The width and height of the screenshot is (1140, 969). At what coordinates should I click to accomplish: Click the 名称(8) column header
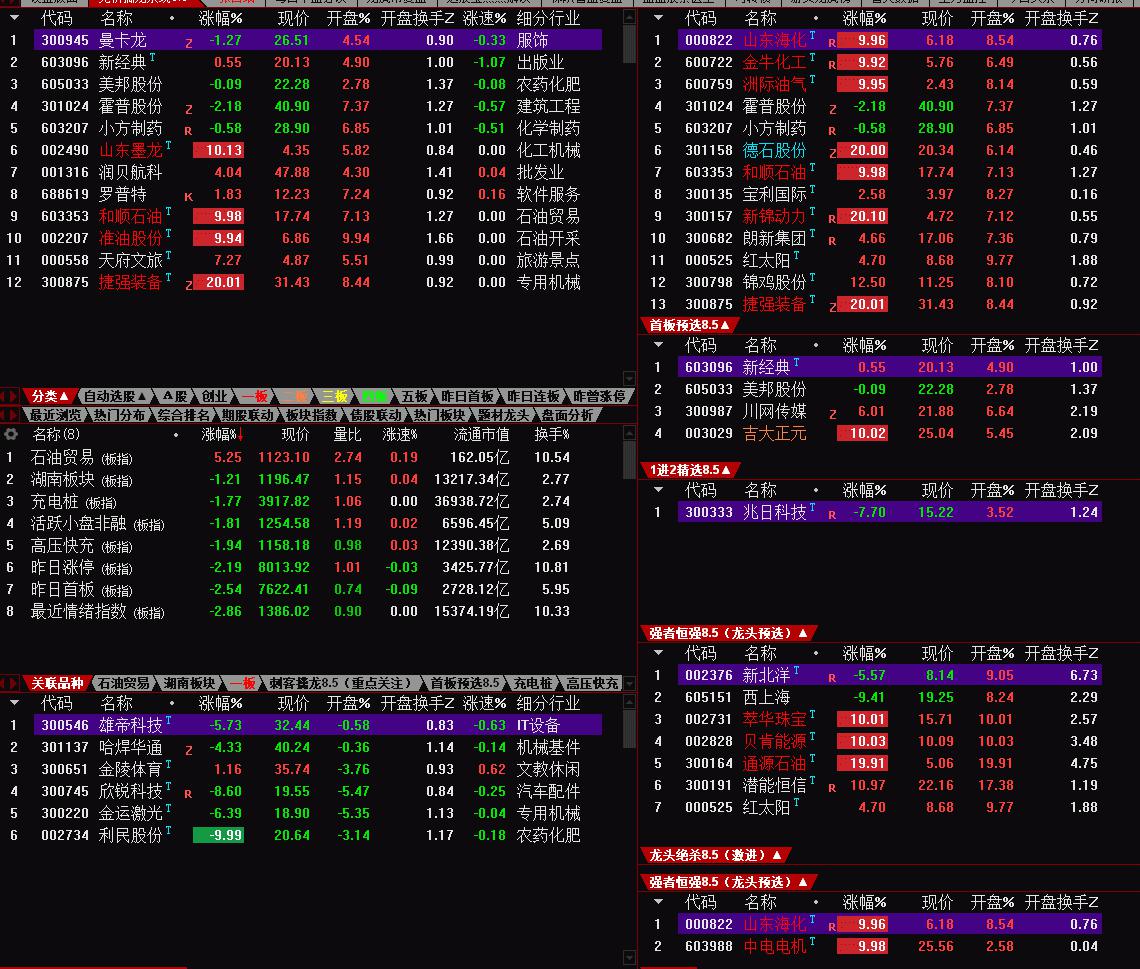click(x=56, y=435)
